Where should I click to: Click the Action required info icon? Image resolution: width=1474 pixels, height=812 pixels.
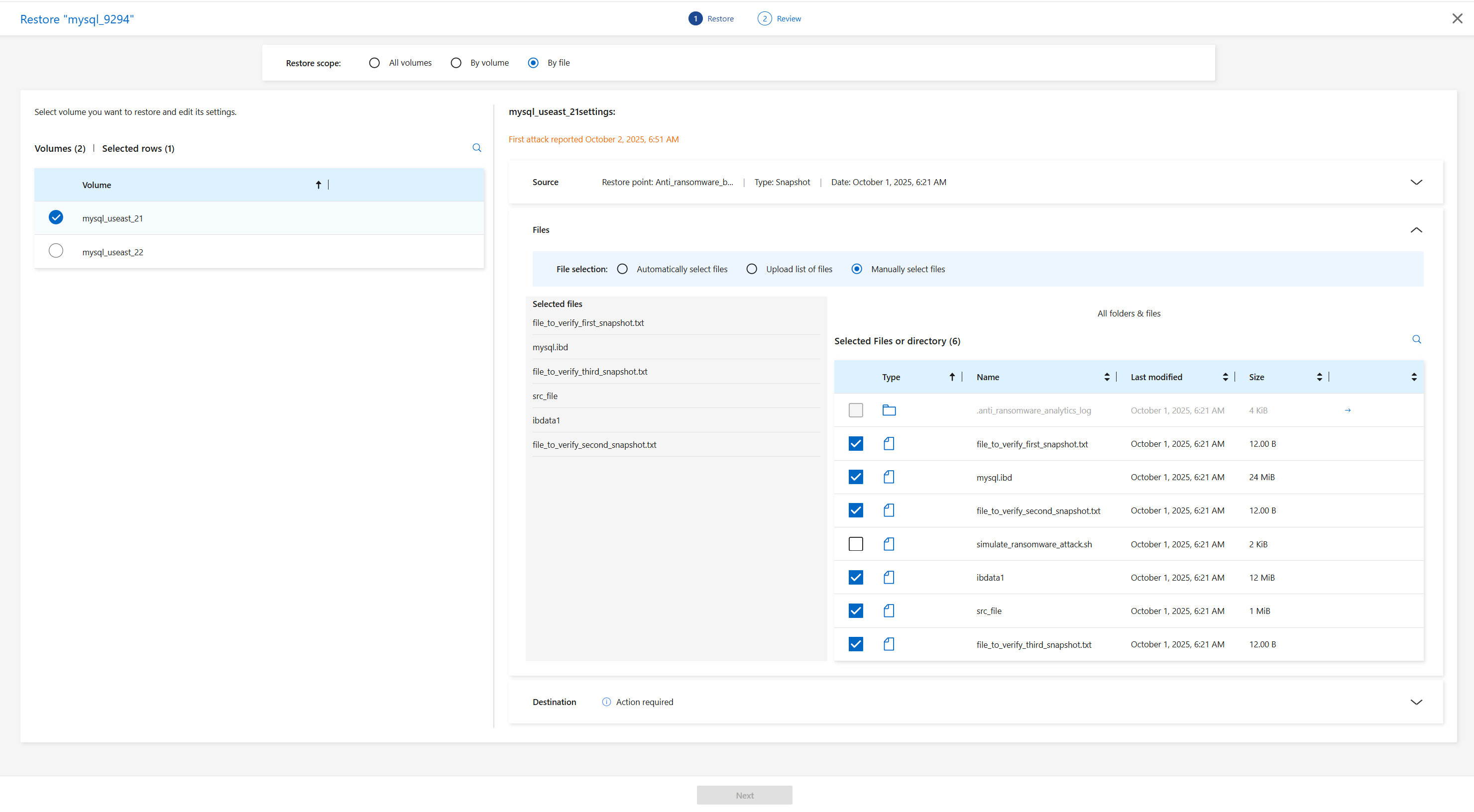pos(606,702)
